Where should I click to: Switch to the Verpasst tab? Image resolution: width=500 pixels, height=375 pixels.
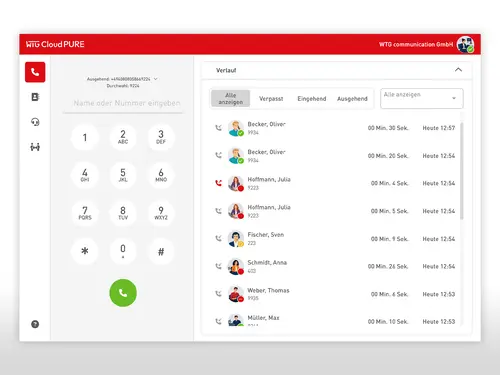pos(271,99)
